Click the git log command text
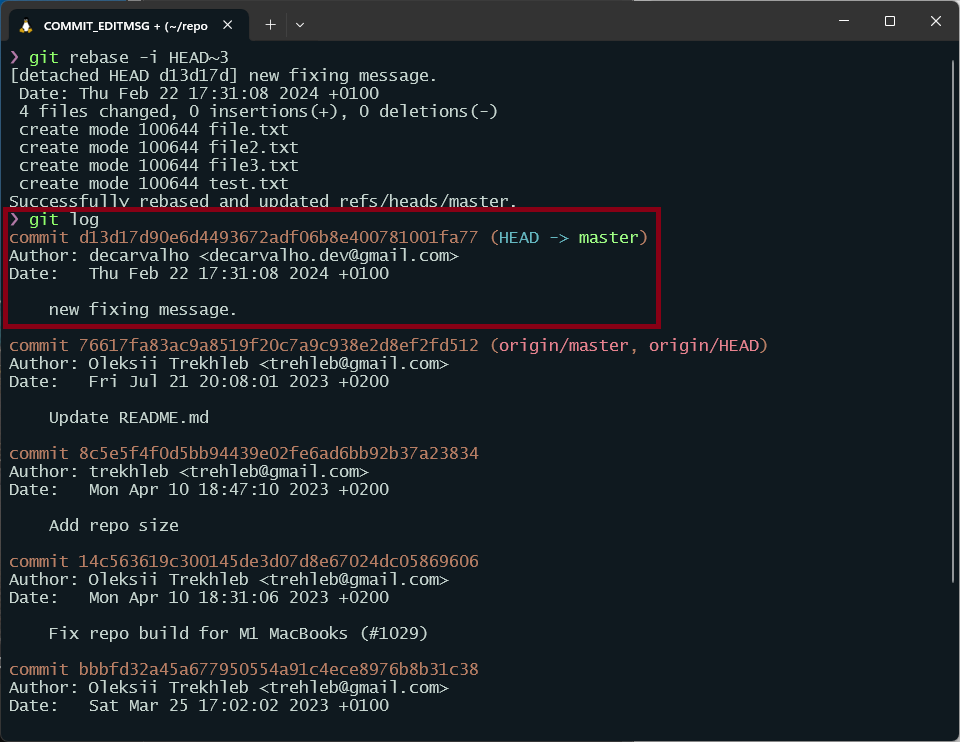The image size is (960, 742). click(64, 220)
